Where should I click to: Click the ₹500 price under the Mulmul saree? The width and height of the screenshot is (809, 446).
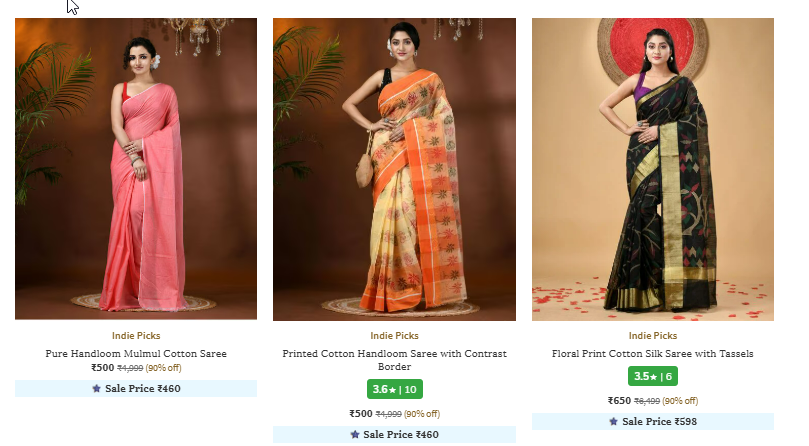pos(103,368)
